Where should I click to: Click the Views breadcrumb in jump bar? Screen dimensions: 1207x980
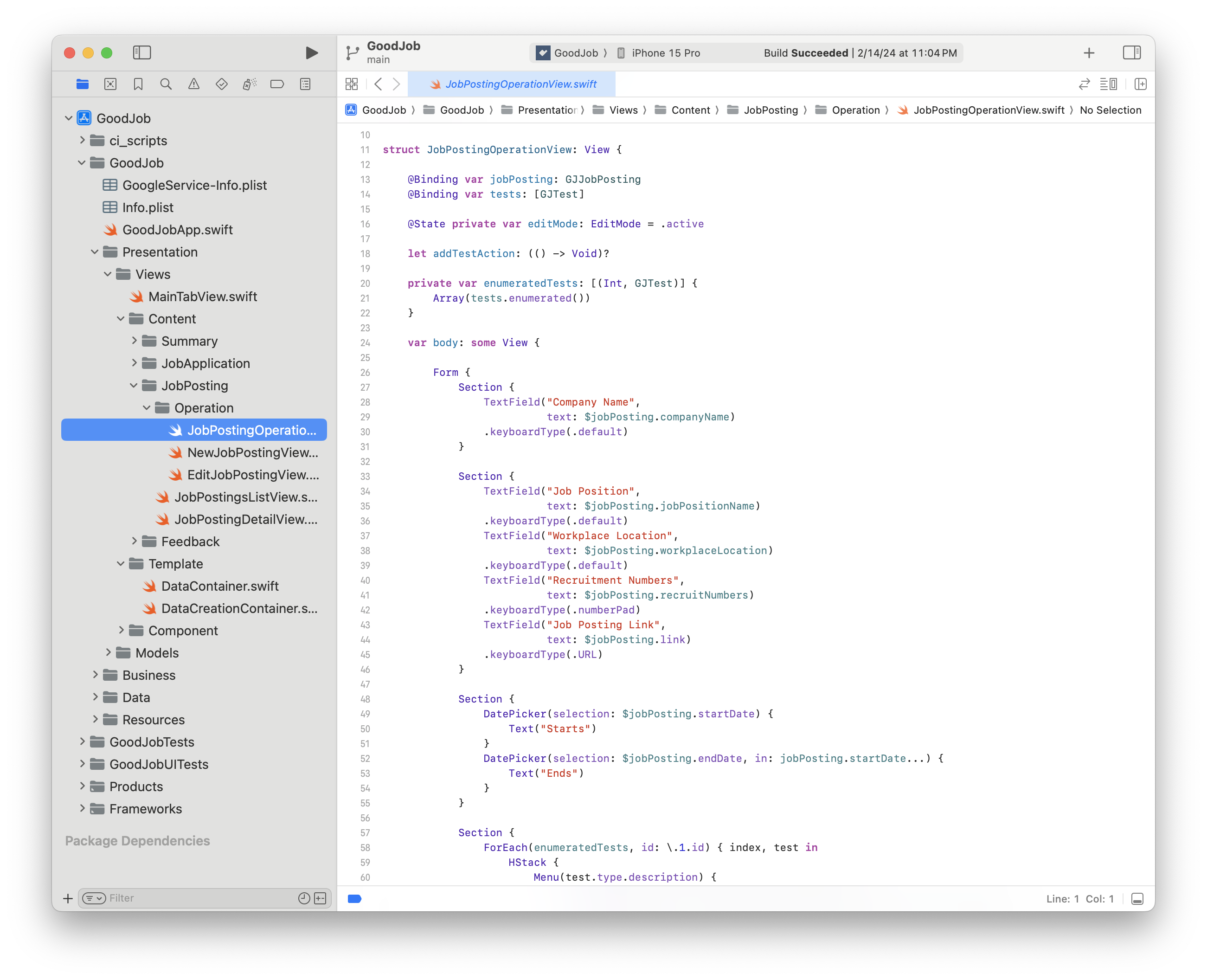pyautogui.click(x=623, y=110)
